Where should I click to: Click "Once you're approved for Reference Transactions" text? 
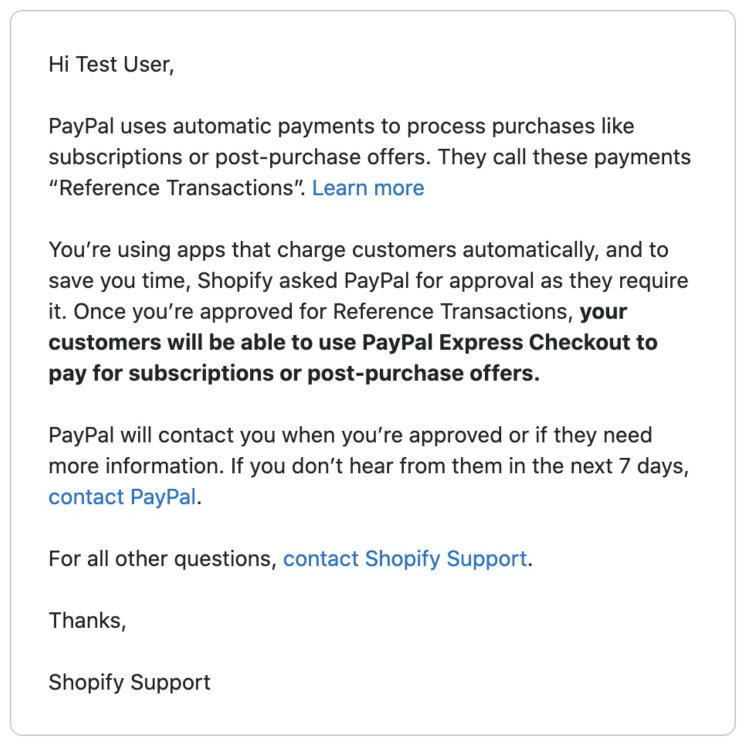323,312
